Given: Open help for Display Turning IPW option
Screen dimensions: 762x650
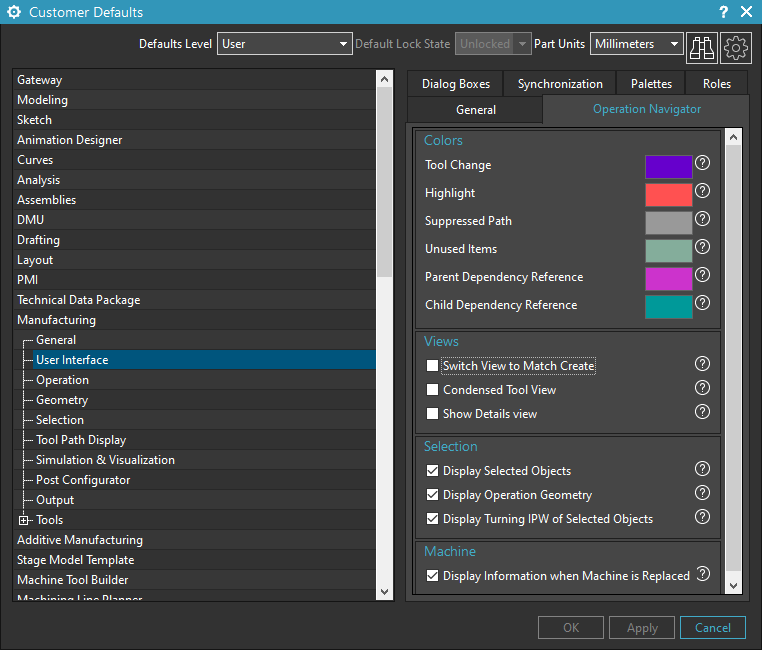Looking at the screenshot, I should (702, 517).
